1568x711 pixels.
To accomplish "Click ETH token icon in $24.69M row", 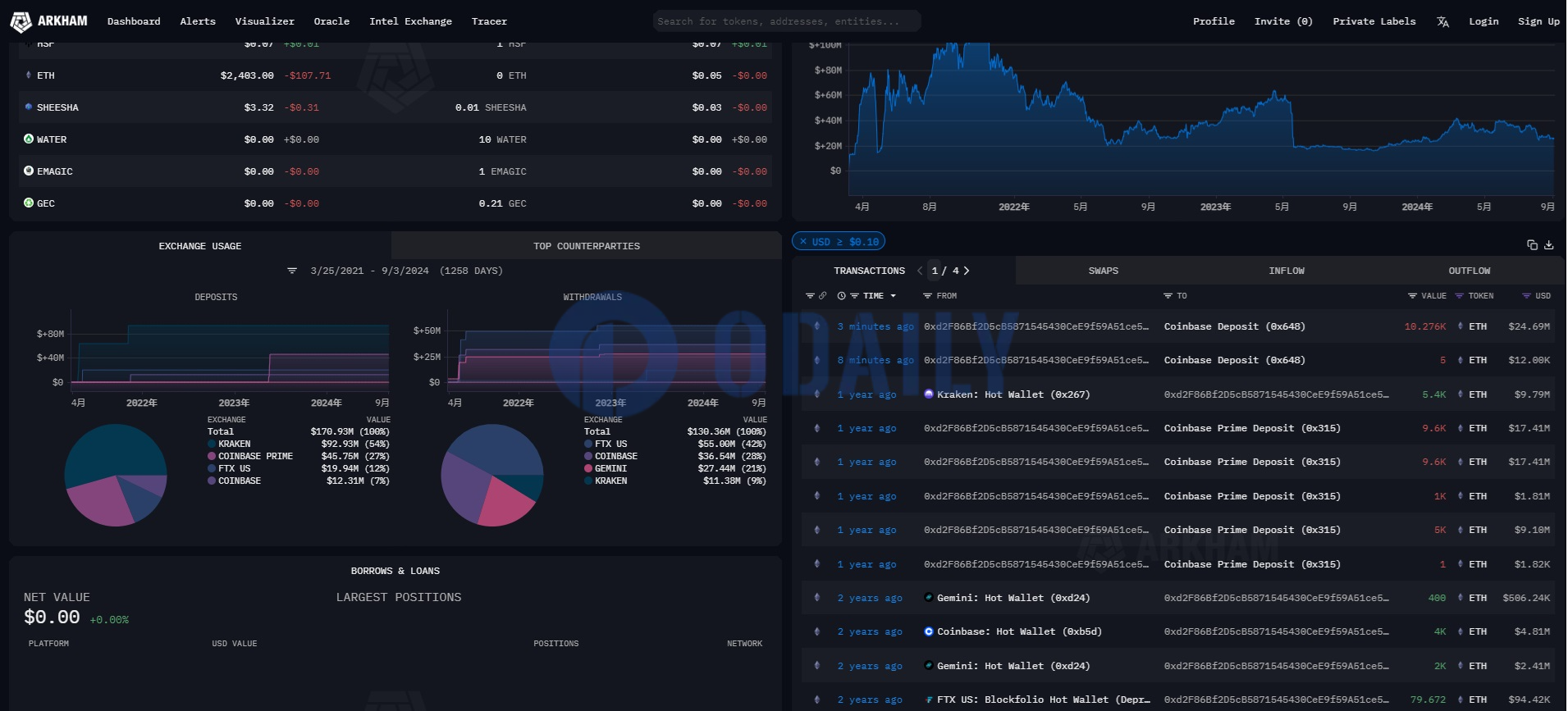I will pyautogui.click(x=1461, y=326).
